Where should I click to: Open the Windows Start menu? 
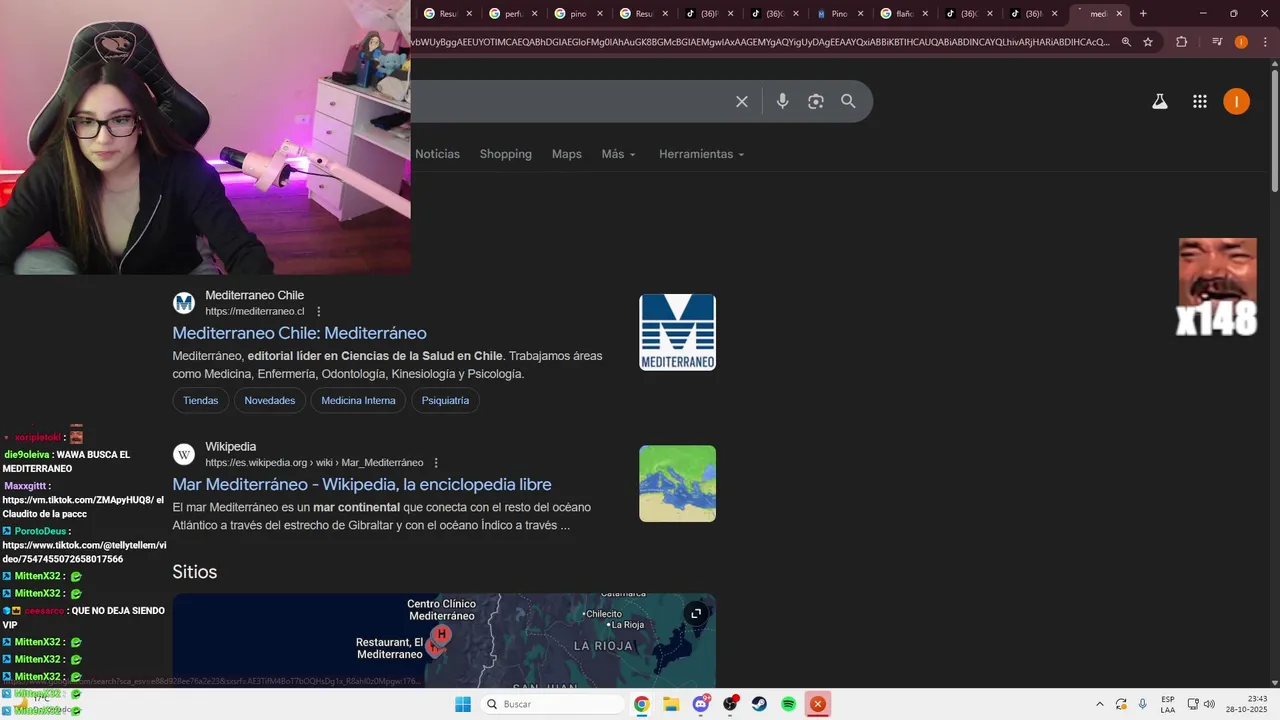pos(463,704)
